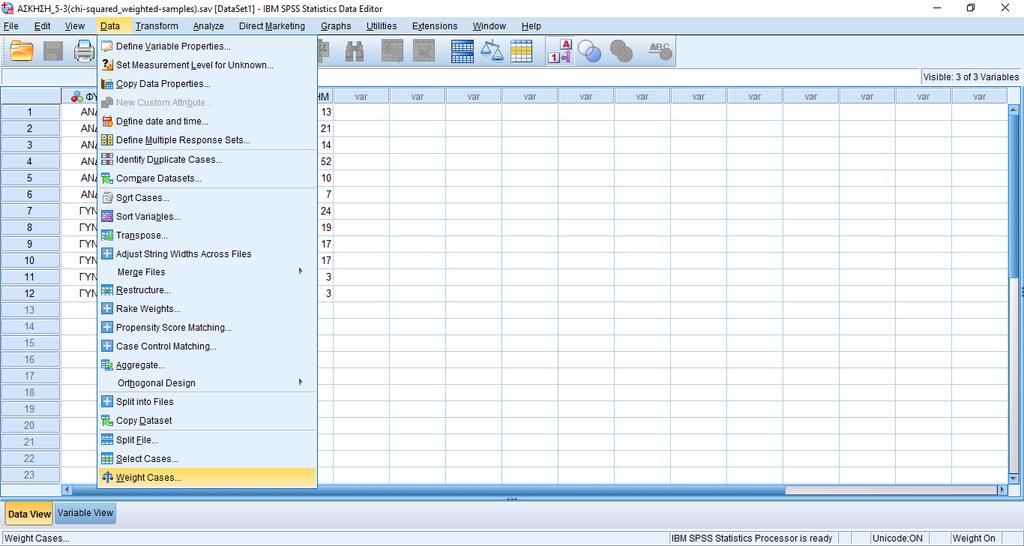Switch to the Variable View tab
Viewport: 1024px width, 546px height.
pyautogui.click(x=86, y=513)
